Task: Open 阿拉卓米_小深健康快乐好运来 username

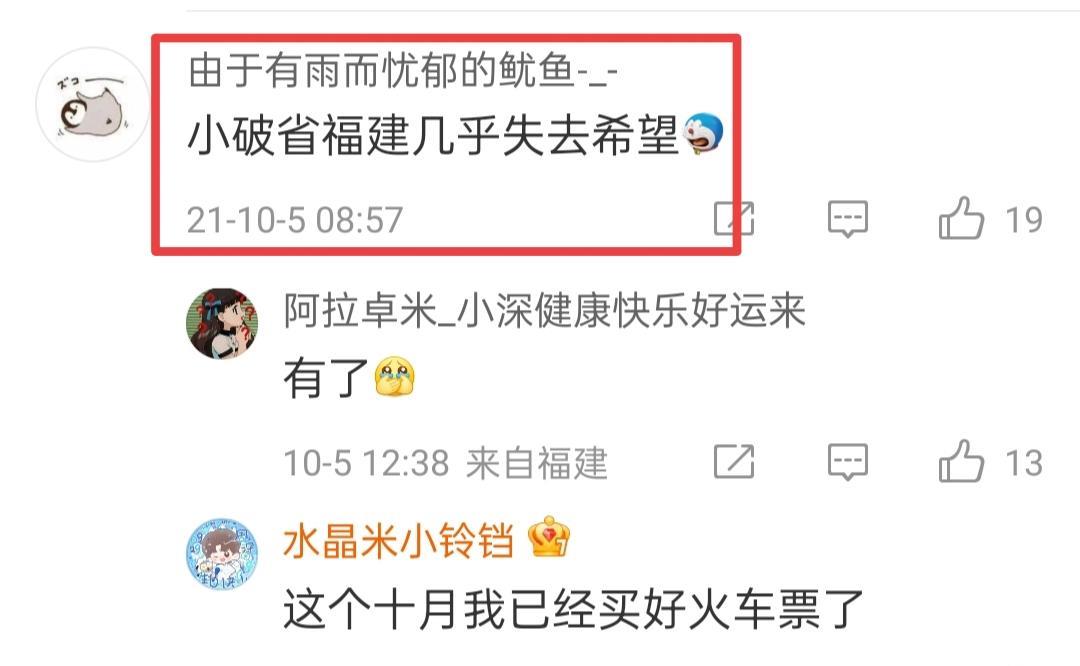Action: 545,311
